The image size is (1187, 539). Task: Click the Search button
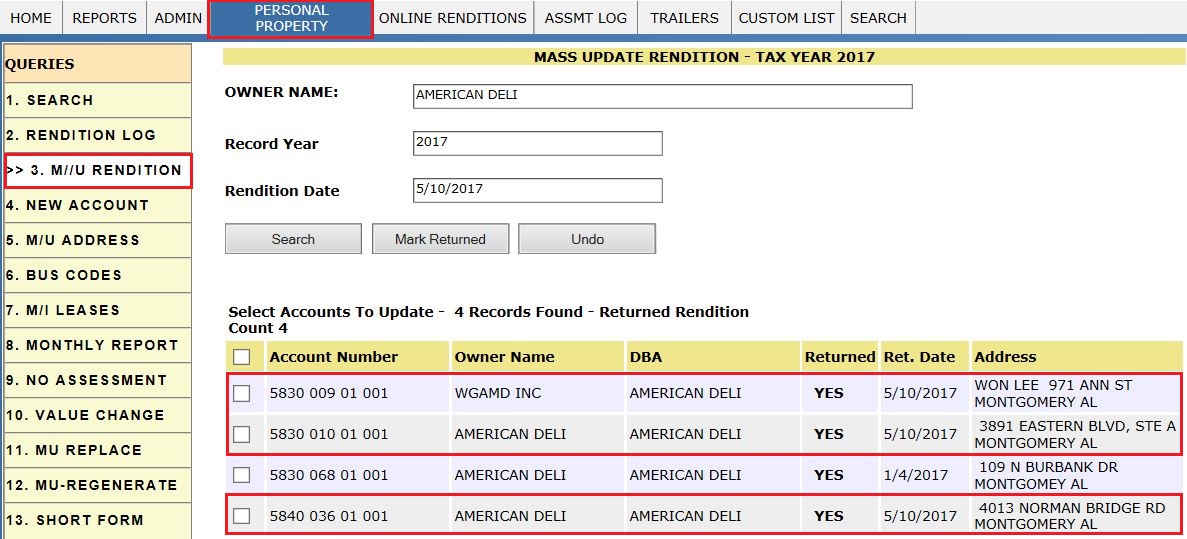click(x=293, y=238)
